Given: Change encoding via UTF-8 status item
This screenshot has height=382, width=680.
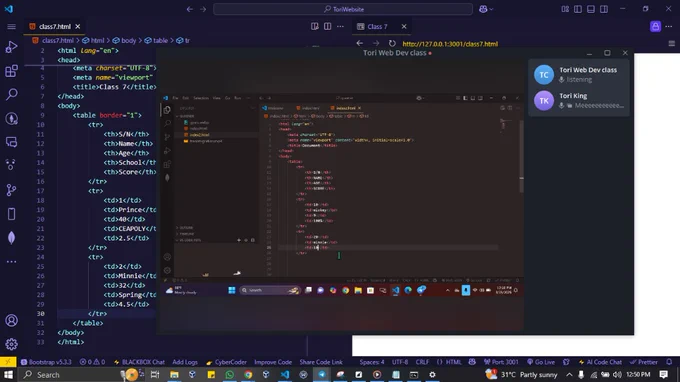Looking at the screenshot, I should click(400, 362).
